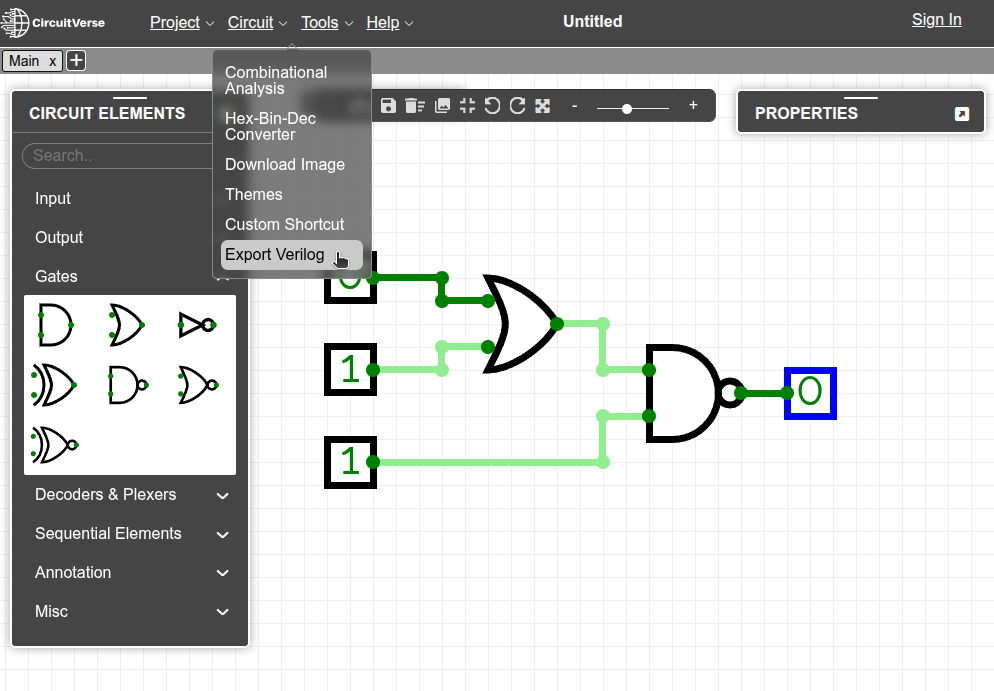Expand the Decoders & Plexers section
The height and width of the screenshot is (691, 994).
click(x=130, y=495)
